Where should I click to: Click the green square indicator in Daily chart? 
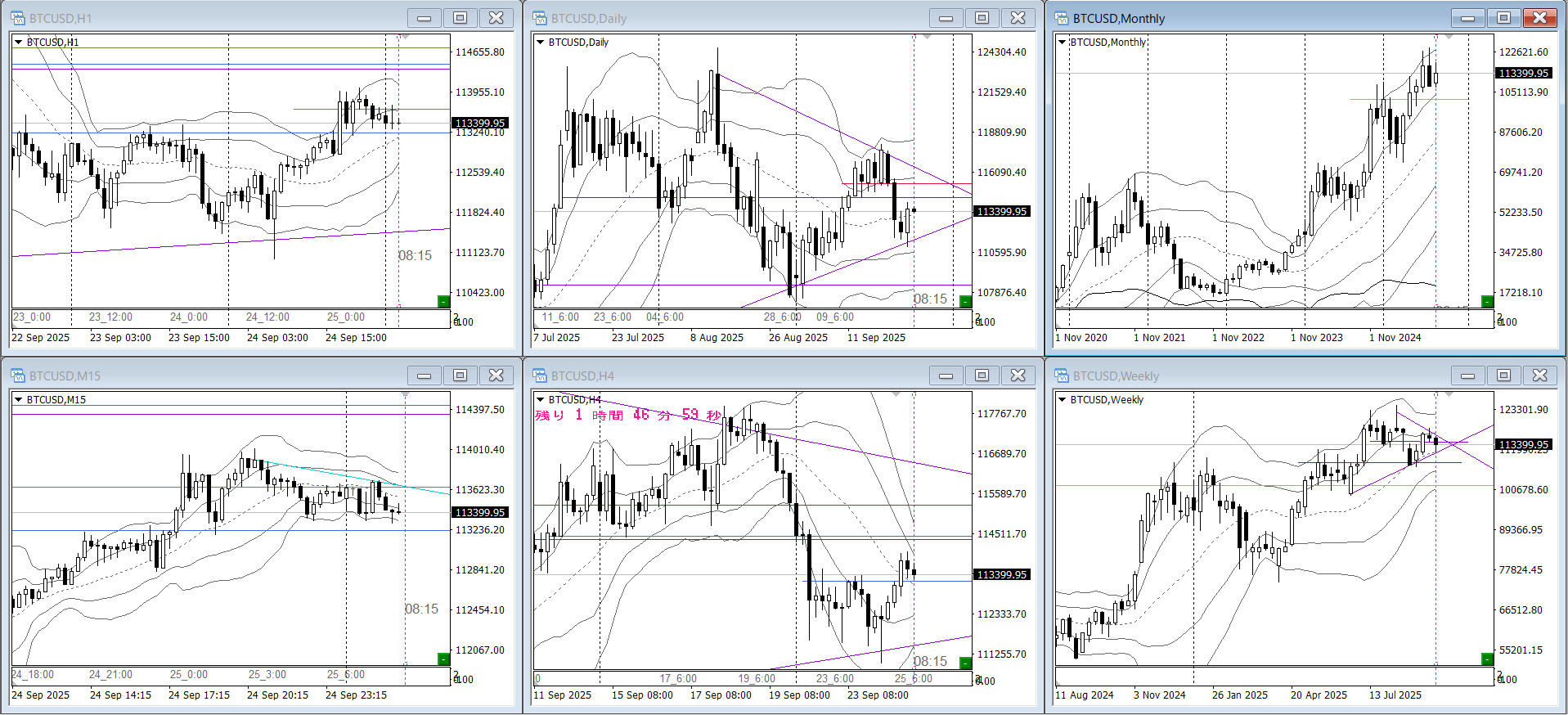tap(965, 302)
